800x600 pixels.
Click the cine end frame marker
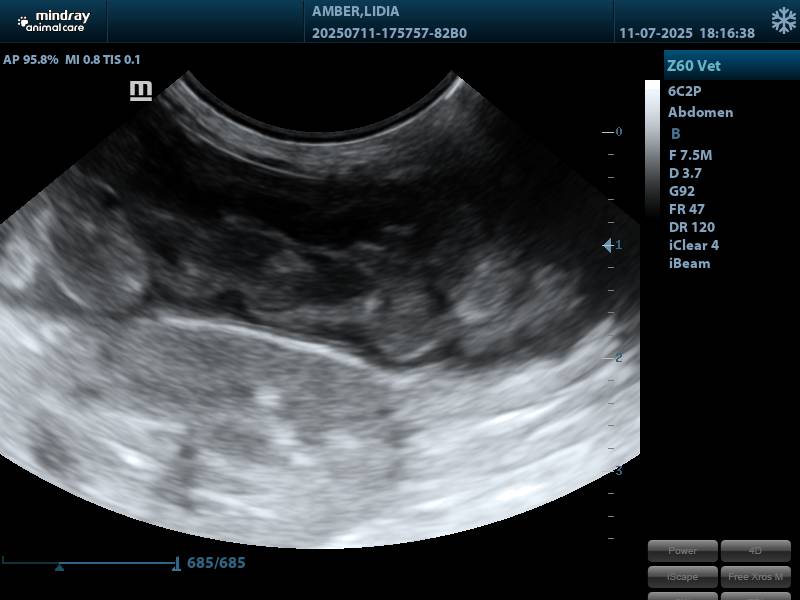[x=177, y=564]
